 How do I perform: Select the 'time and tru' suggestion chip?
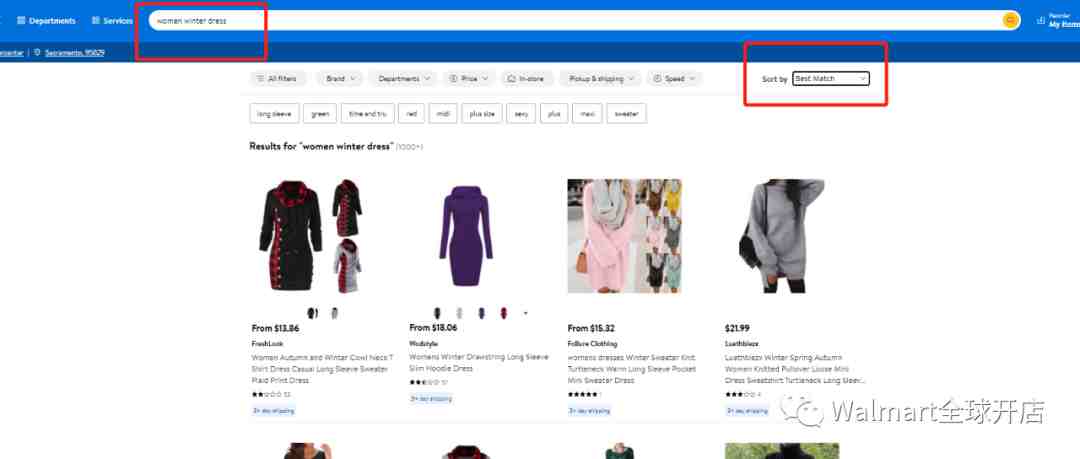pyautogui.click(x=368, y=114)
